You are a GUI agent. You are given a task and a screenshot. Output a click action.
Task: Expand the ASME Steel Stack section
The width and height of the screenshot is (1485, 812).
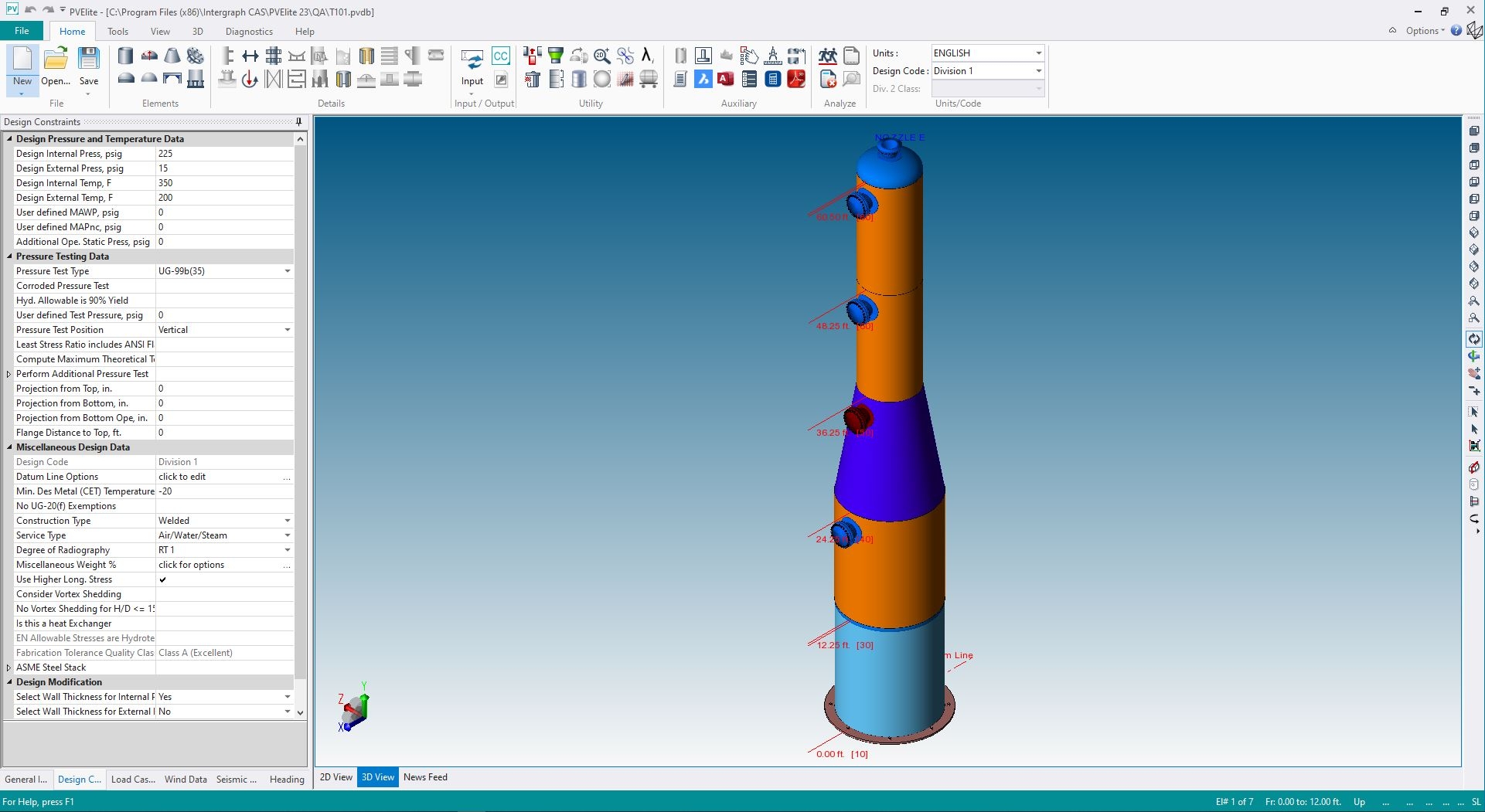click(9, 668)
